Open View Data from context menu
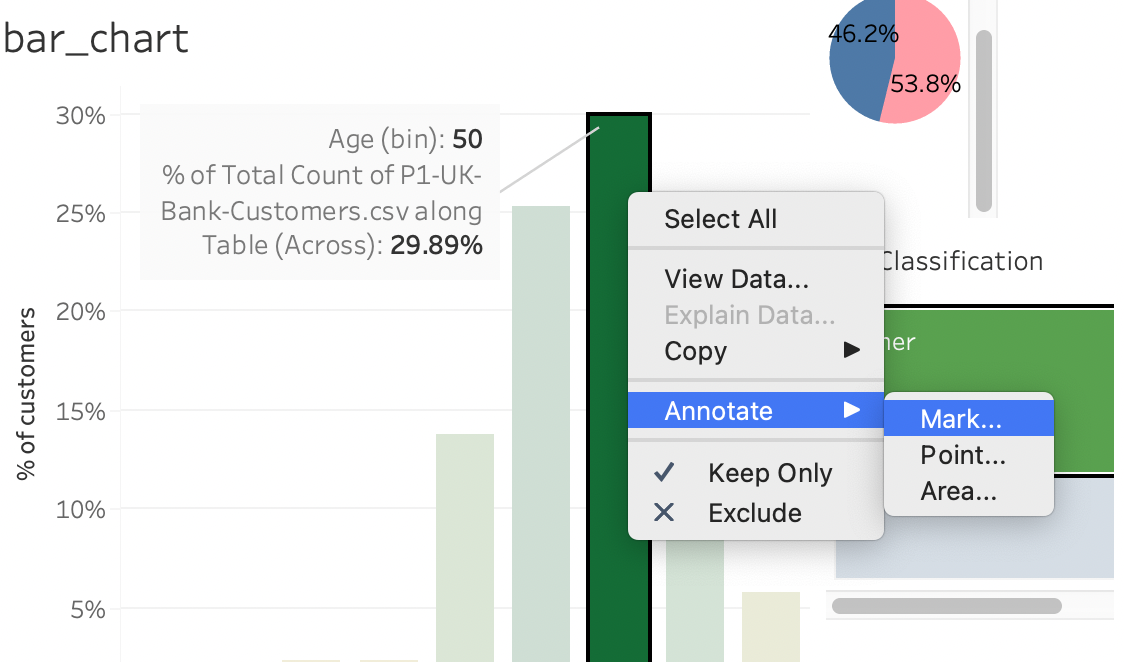The height and width of the screenshot is (662, 1124). coord(736,279)
